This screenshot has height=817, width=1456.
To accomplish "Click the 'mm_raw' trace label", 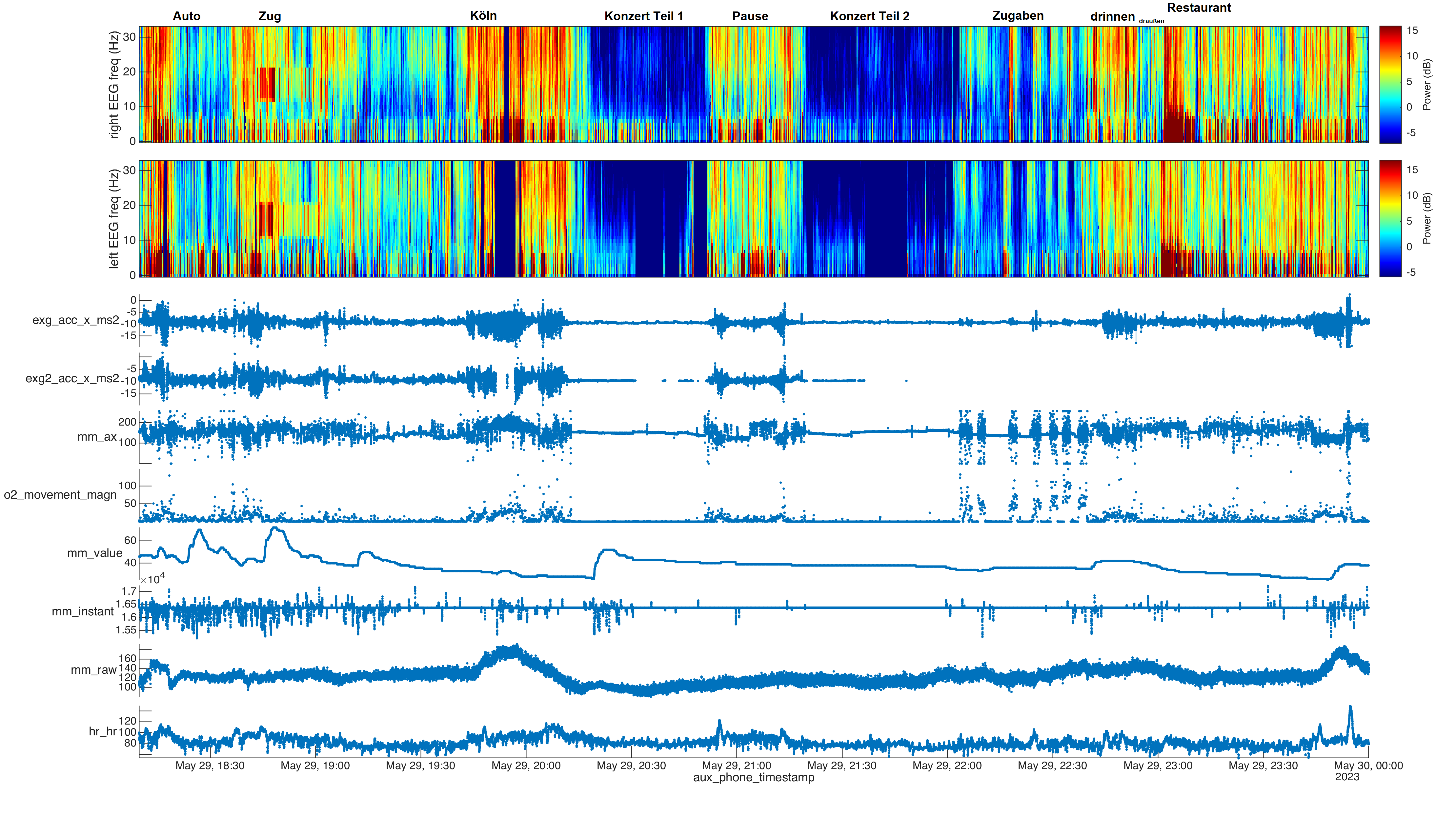I will [93, 671].
